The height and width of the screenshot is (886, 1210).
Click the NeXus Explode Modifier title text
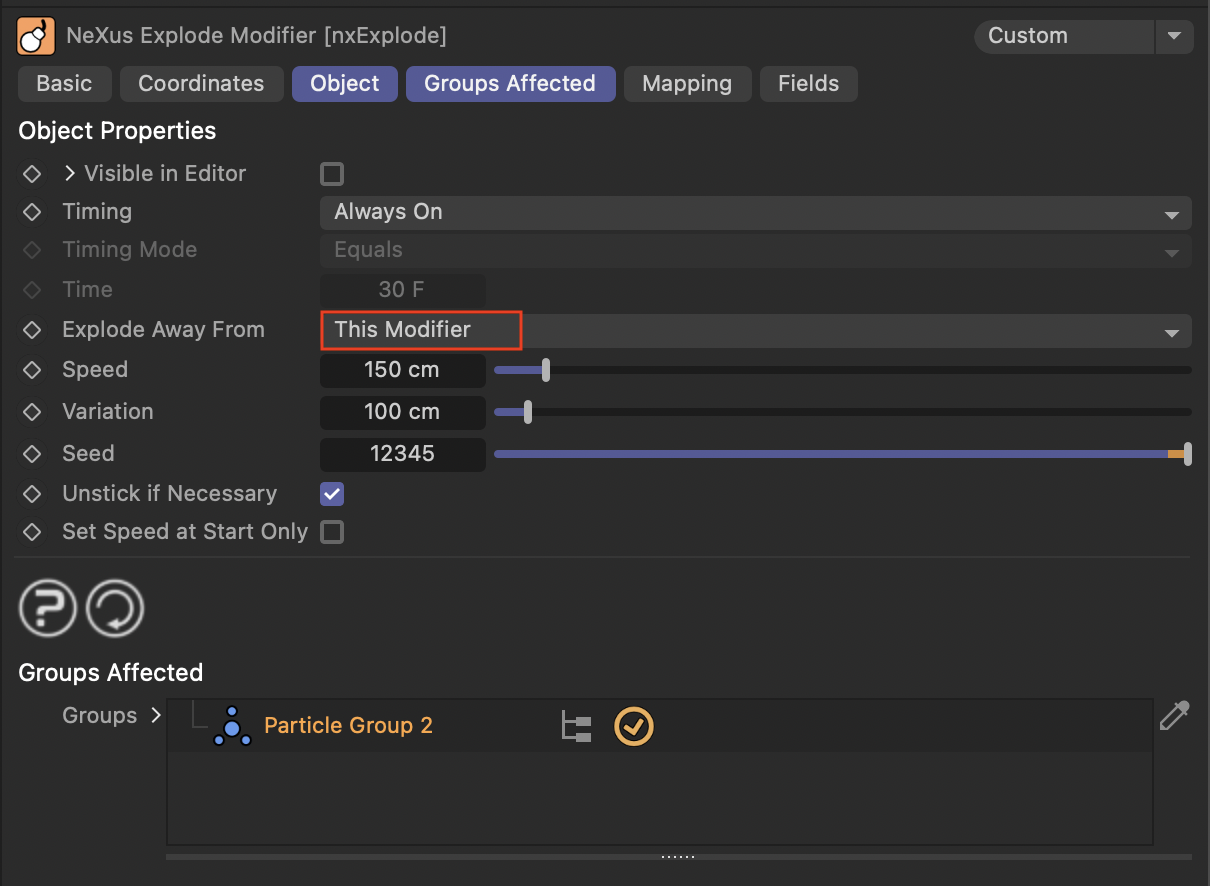(256, 37)
